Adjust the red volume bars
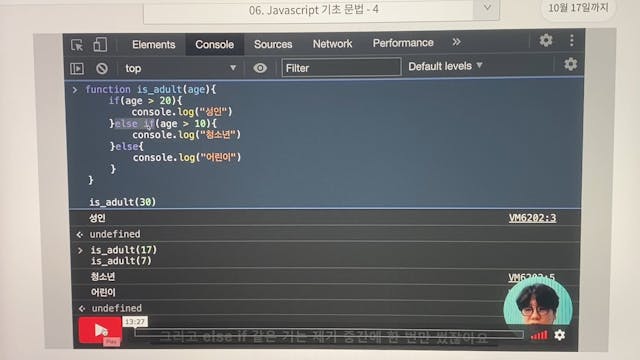The image size is (640, 360). click(539, 336)
